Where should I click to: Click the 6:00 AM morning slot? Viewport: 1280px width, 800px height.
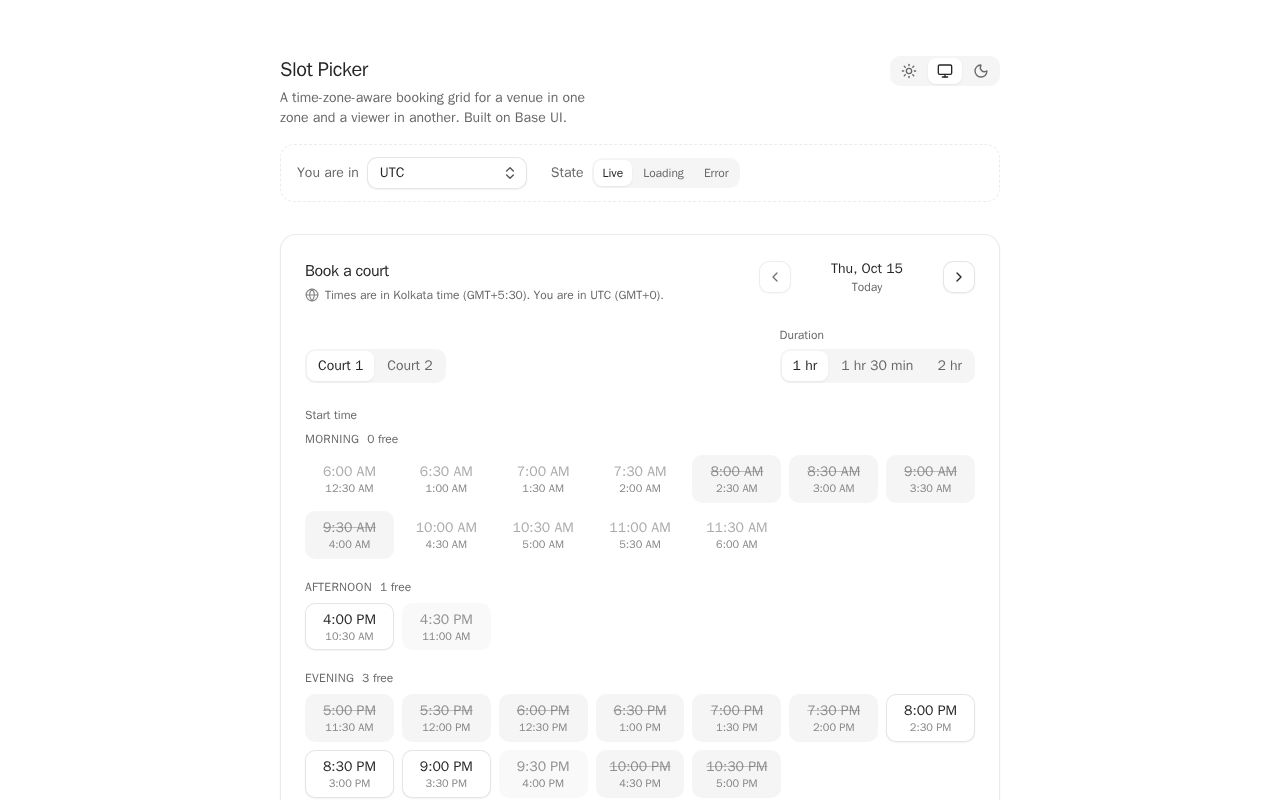point(349,479)
